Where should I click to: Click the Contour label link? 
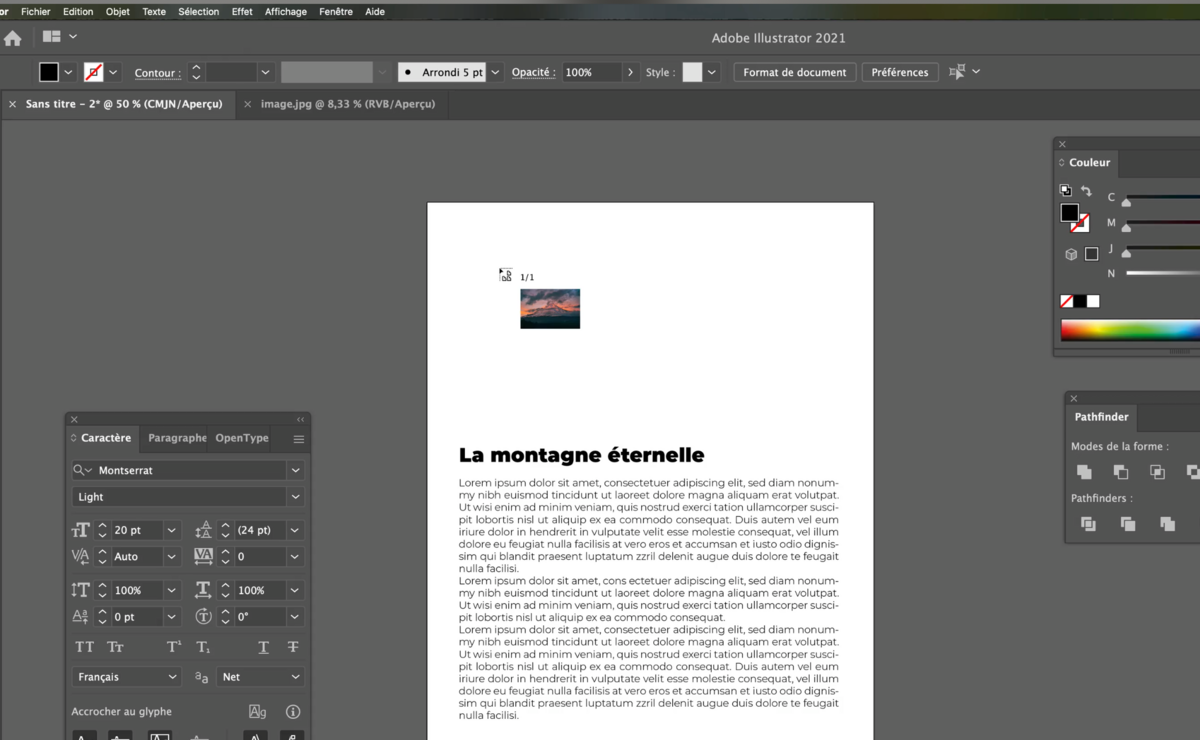[157, 73]
